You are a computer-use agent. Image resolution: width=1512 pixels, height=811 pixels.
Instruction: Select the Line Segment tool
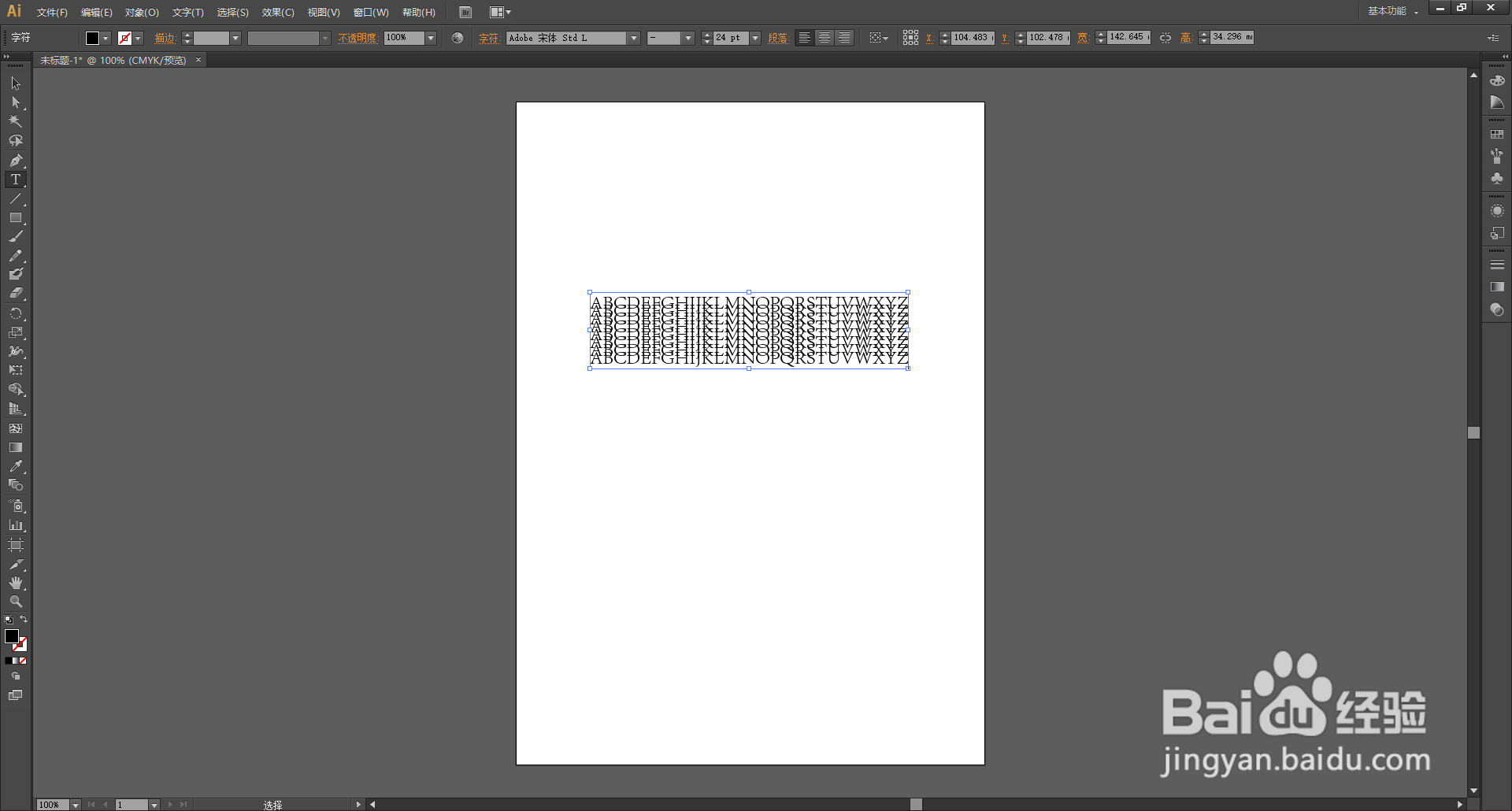(x=16, y=198)
